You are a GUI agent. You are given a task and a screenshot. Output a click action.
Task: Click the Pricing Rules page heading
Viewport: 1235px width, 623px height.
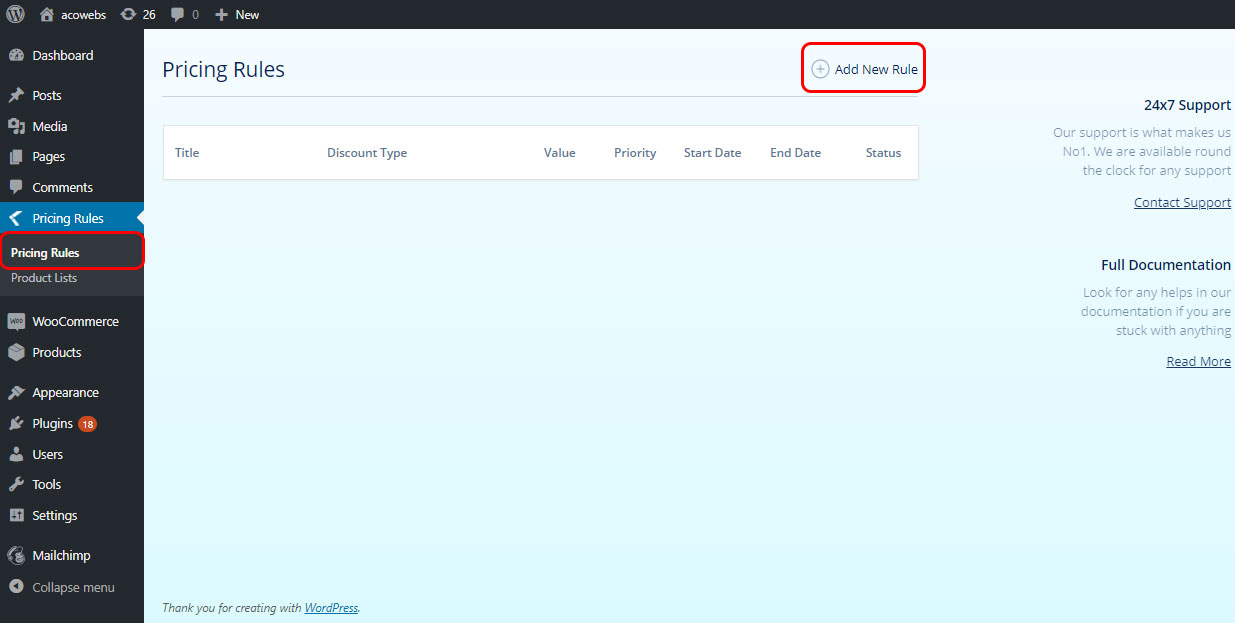223,69
